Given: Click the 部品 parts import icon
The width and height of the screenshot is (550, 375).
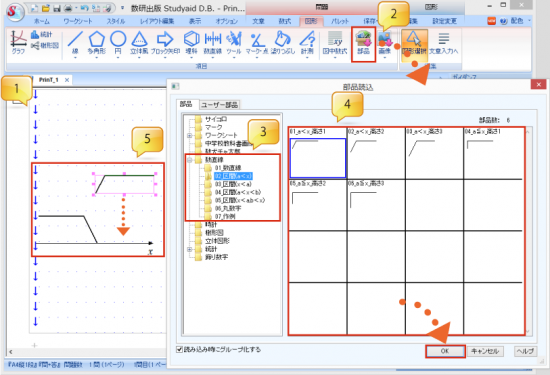Looking at the screenshot, I should click(x=363, y=43).
